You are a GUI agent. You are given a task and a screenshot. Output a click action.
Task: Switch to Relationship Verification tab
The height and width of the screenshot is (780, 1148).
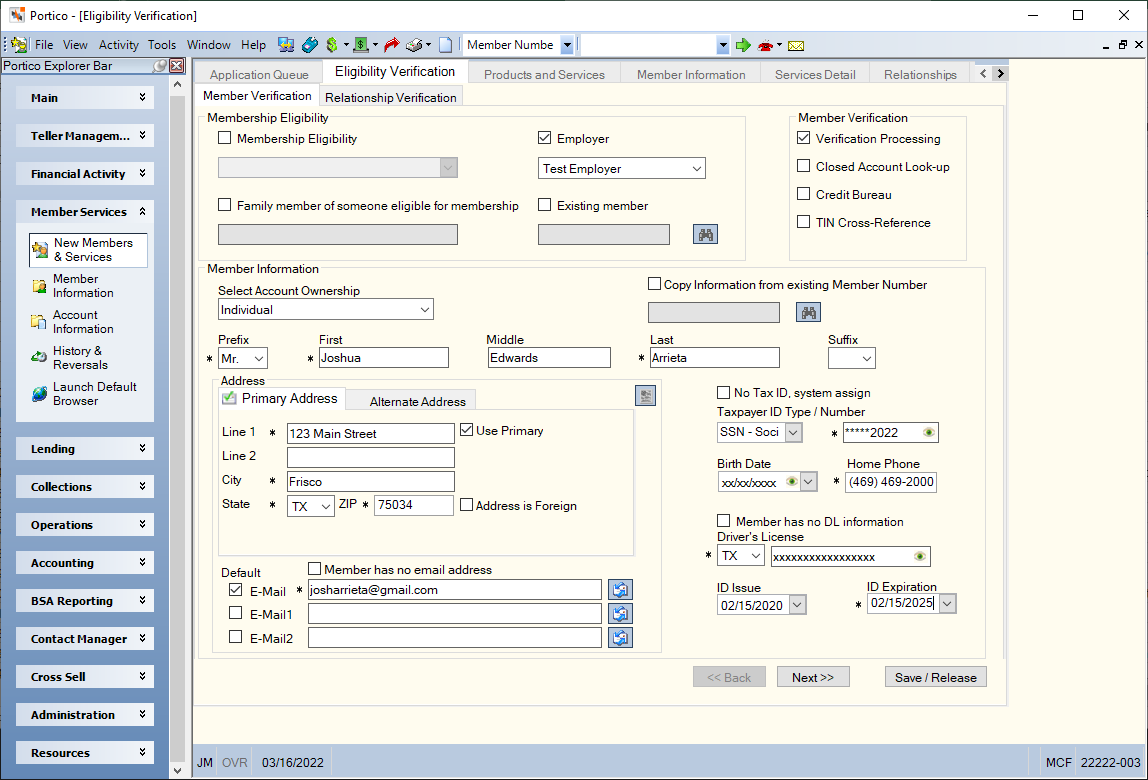click(390, 97)
